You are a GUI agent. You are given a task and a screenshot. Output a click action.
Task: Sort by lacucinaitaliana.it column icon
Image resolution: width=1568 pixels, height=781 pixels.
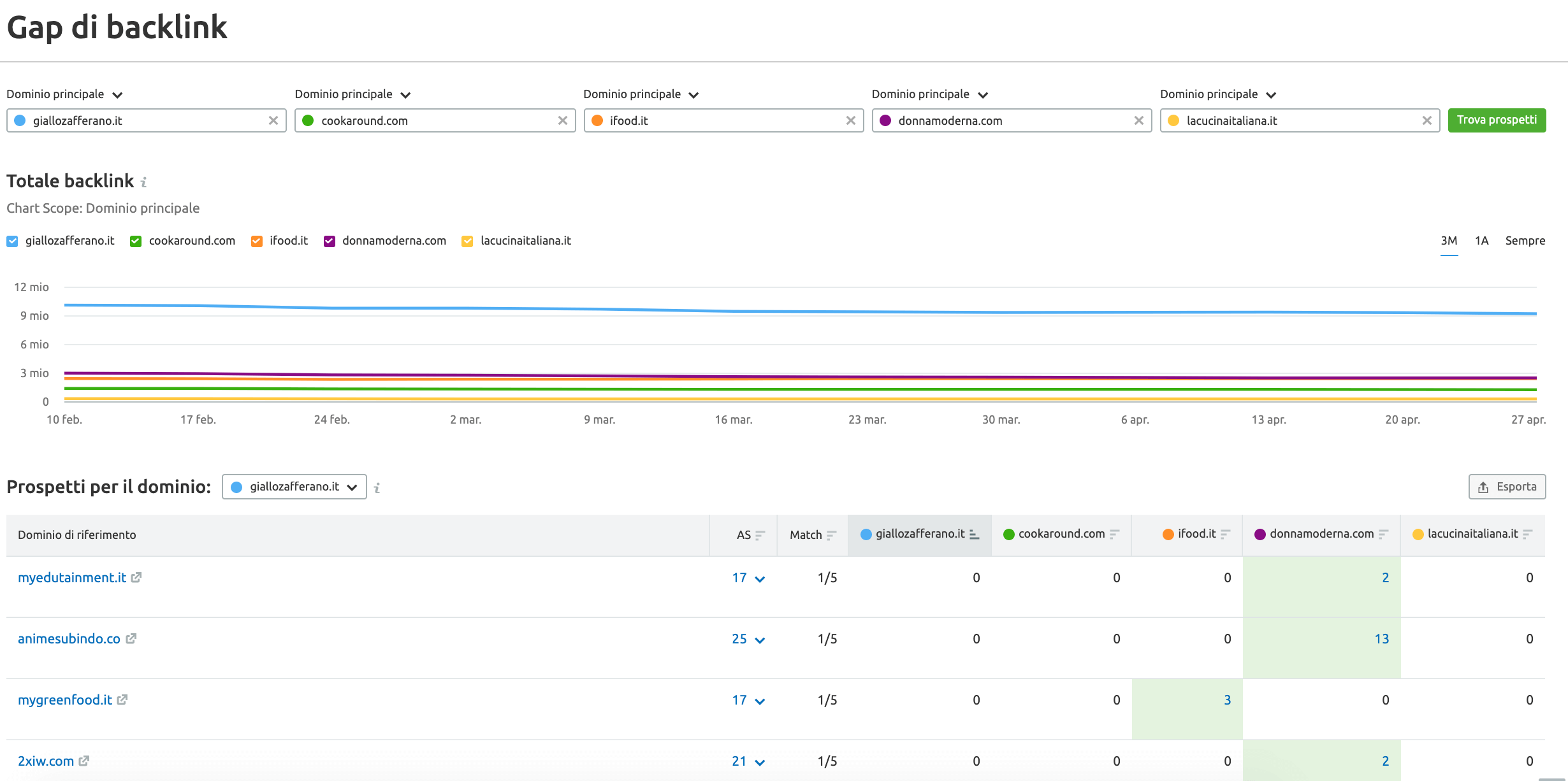(x=1527, y=534)
